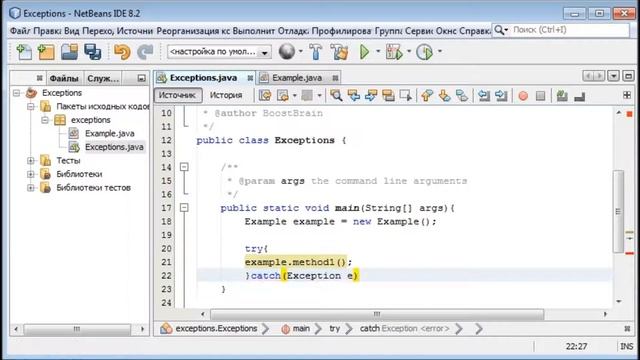Viewport: 640px width, 360px height.
Task: Click the gray Stop Macro Recording icon
Action: point(540,96)
